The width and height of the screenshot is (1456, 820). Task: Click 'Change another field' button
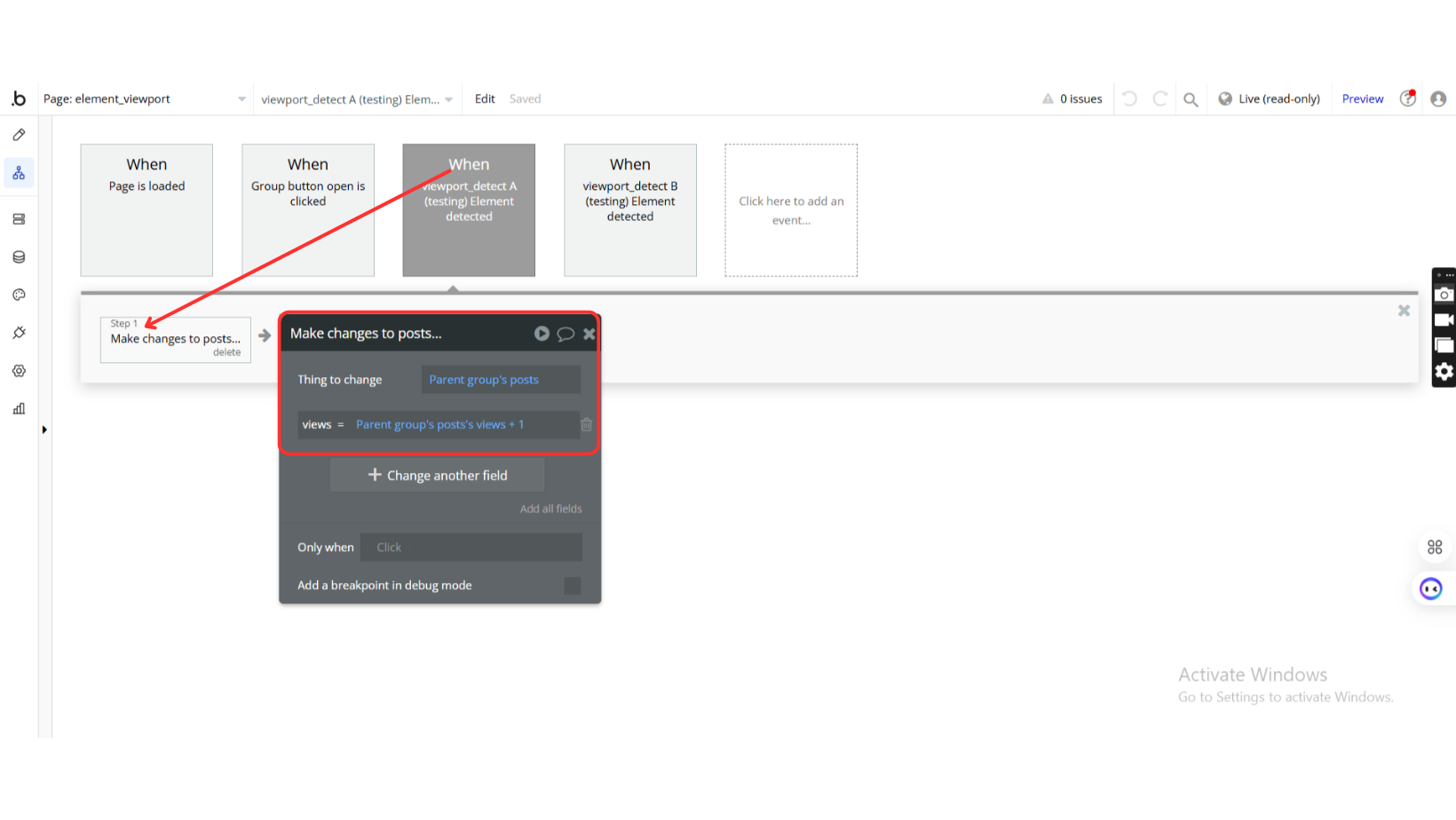click(438, 476)
